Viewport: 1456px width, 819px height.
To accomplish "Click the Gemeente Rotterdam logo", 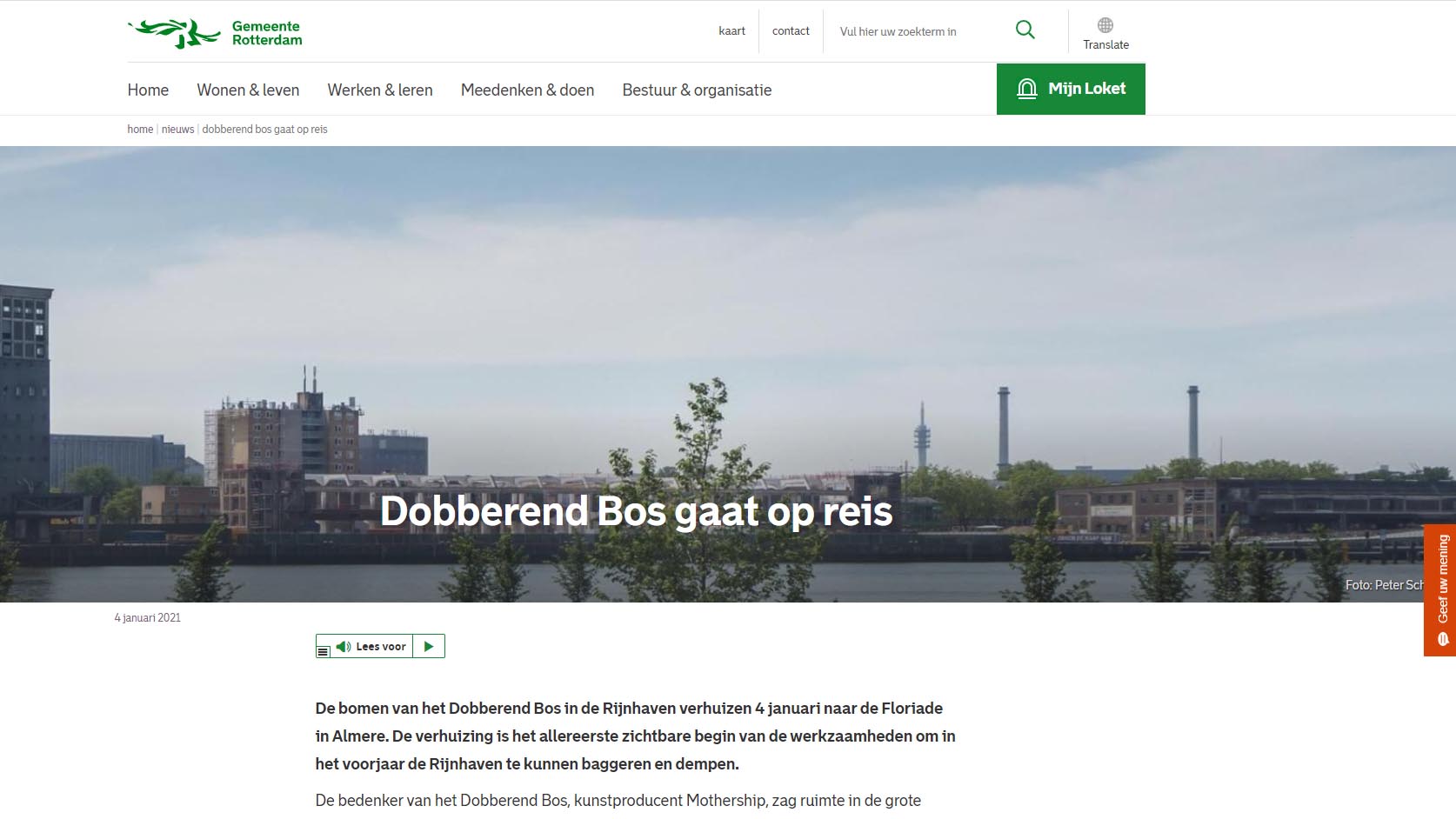I will click(x=215, y=33).
